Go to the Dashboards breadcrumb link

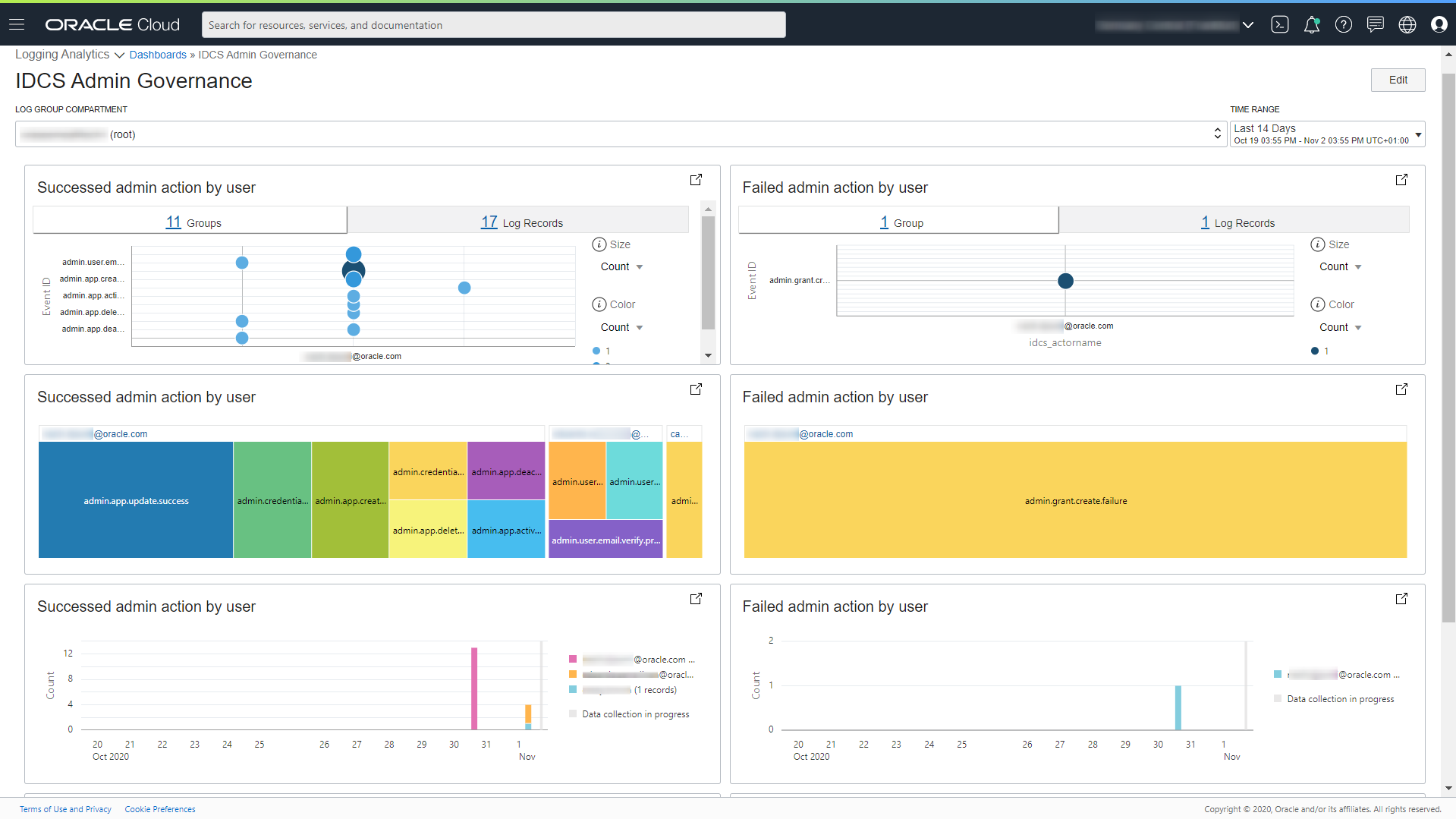158,55
